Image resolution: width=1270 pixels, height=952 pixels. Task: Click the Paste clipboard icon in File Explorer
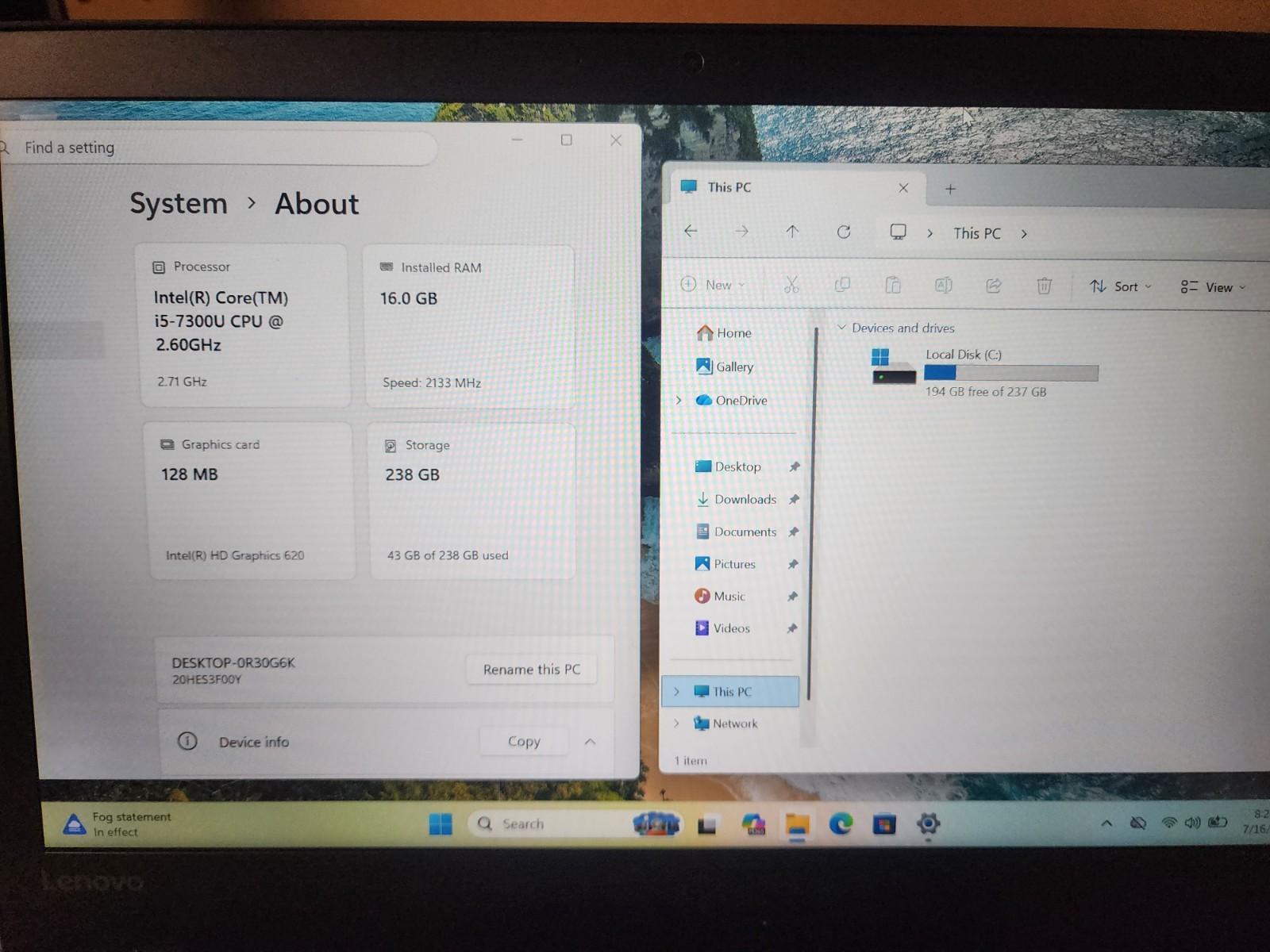[893, 285]
